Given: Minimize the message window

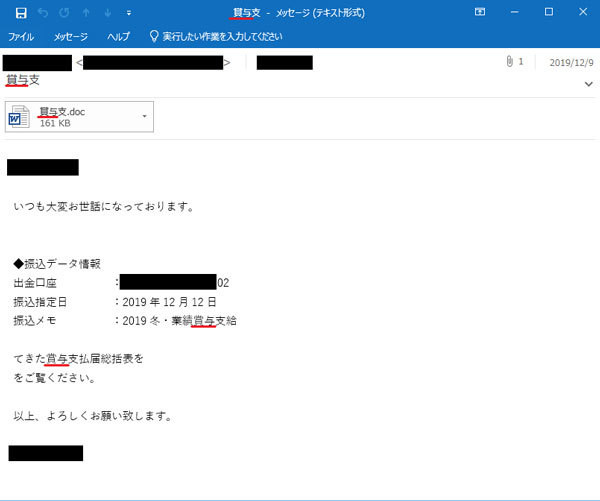Looking at the screenshot, I should click(x=515, y=12).
